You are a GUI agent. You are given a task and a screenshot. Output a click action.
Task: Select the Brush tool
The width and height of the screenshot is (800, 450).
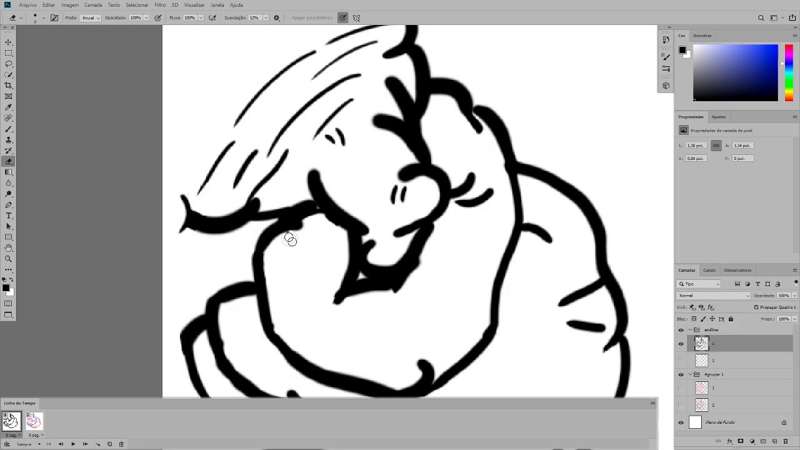[8, 129]
